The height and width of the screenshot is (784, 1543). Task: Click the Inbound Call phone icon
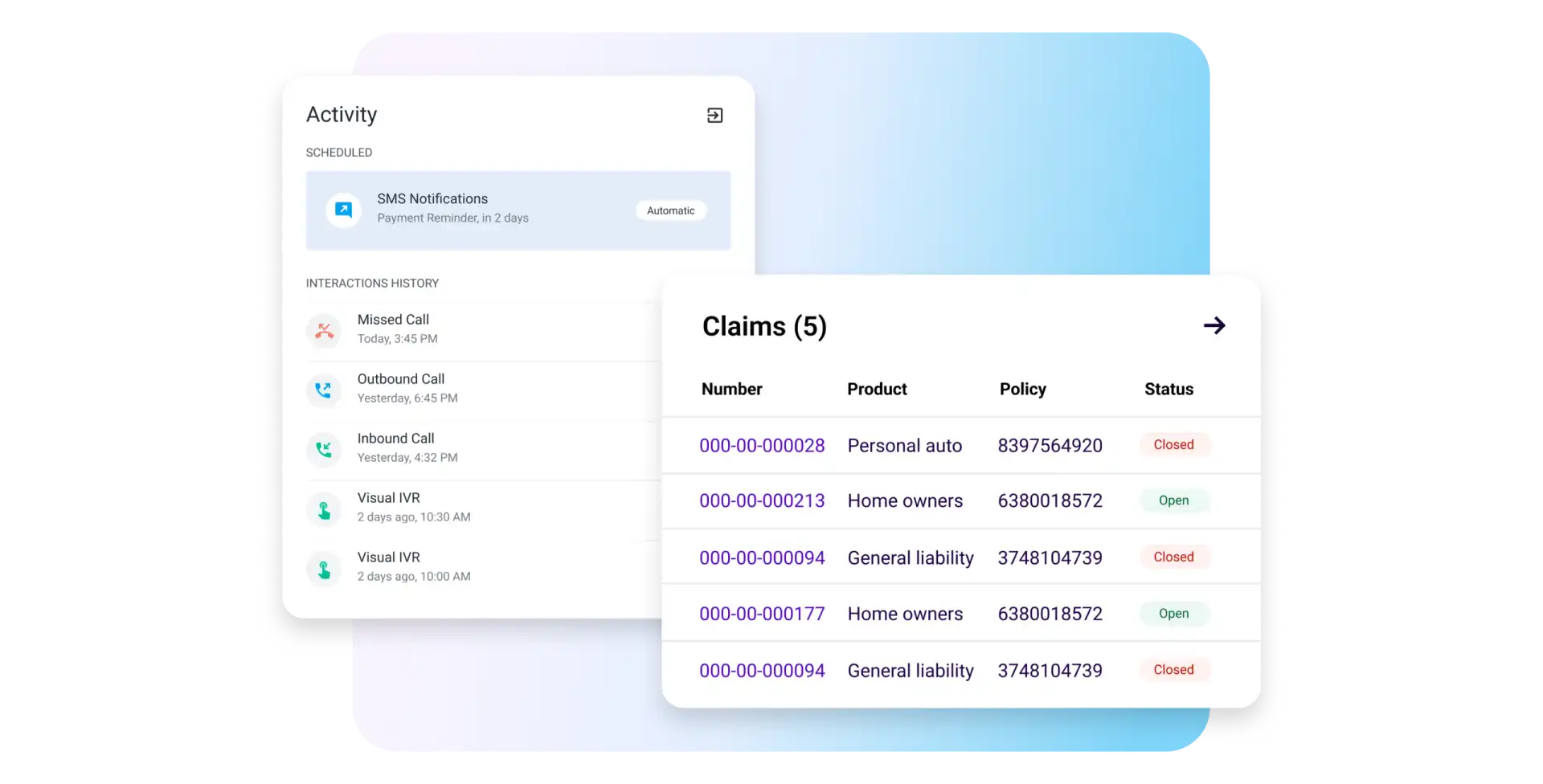point(324,449)
